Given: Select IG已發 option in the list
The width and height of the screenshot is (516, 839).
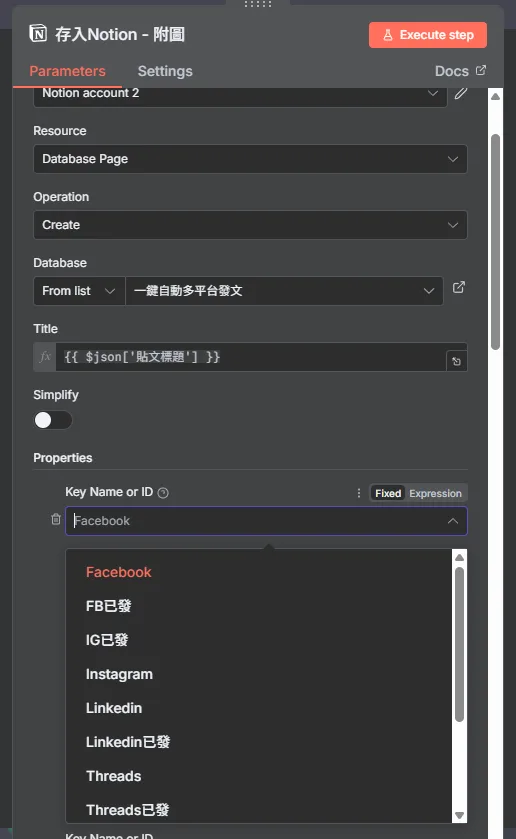Looking at the screenshot, I should pos(259,640).
